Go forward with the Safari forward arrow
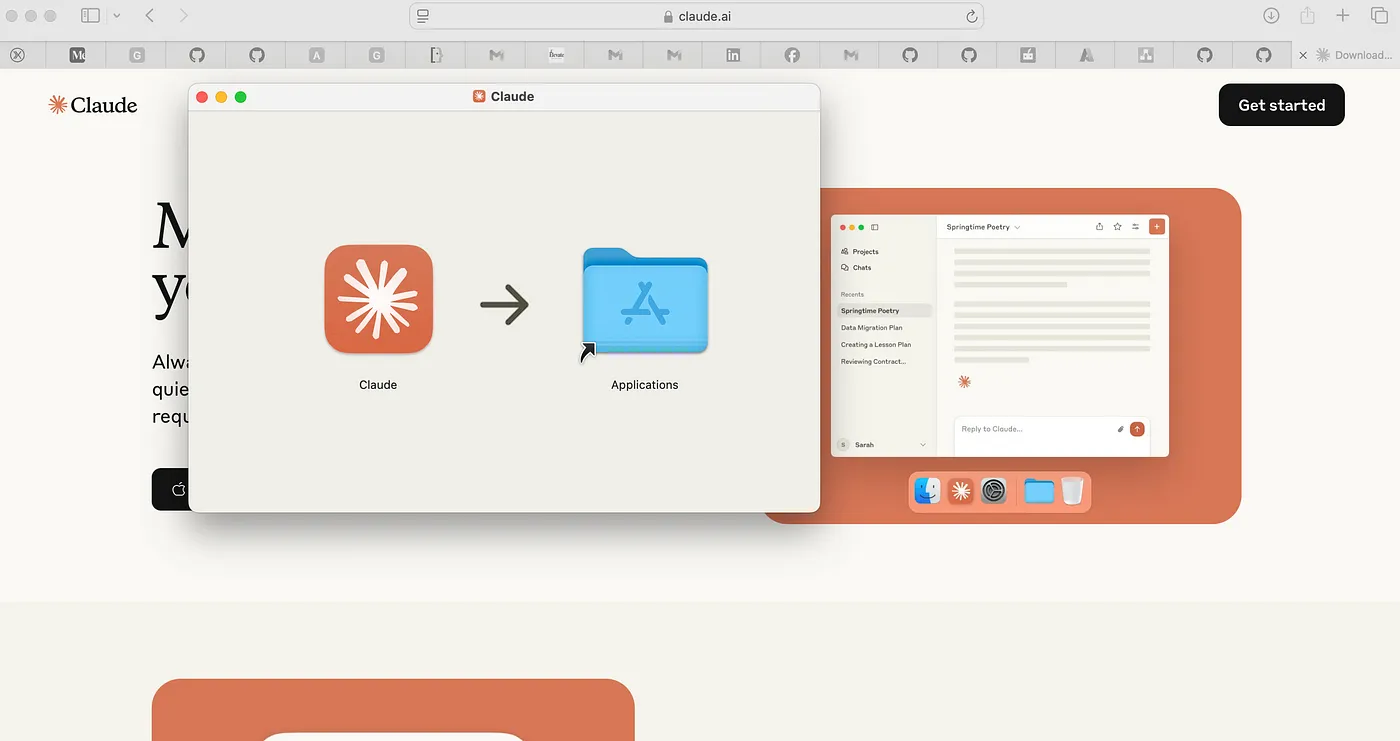The height and width of the screenshot is (741, 1400). 183,16
